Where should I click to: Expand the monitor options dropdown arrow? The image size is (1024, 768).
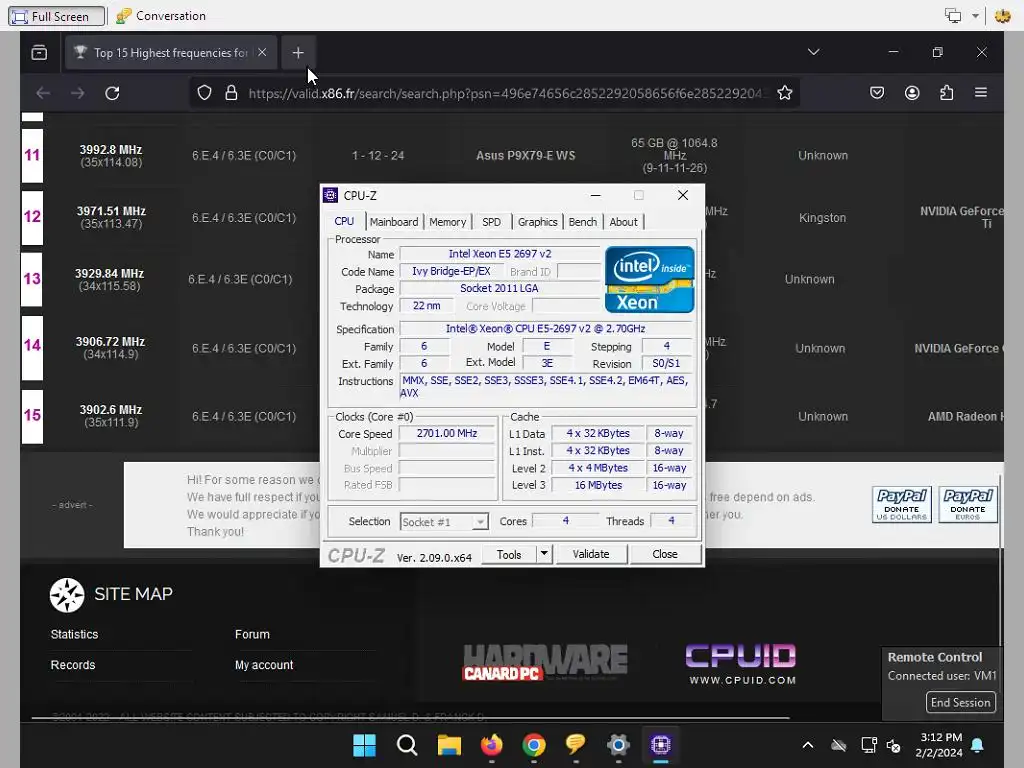tap(975, 16)
